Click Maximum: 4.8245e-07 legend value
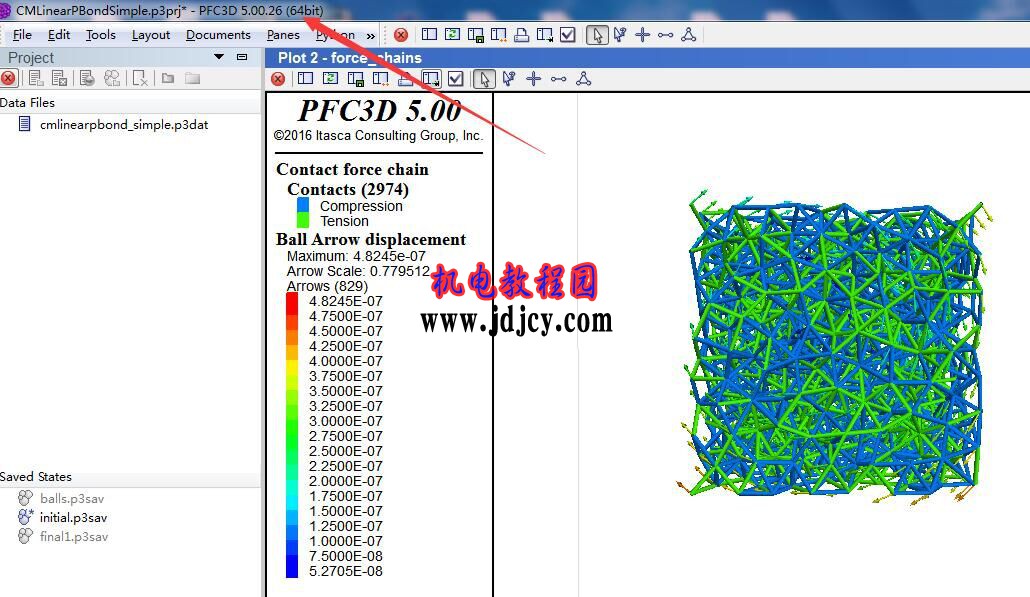The width and height of the screenshot is (1030, 597). 356,256
